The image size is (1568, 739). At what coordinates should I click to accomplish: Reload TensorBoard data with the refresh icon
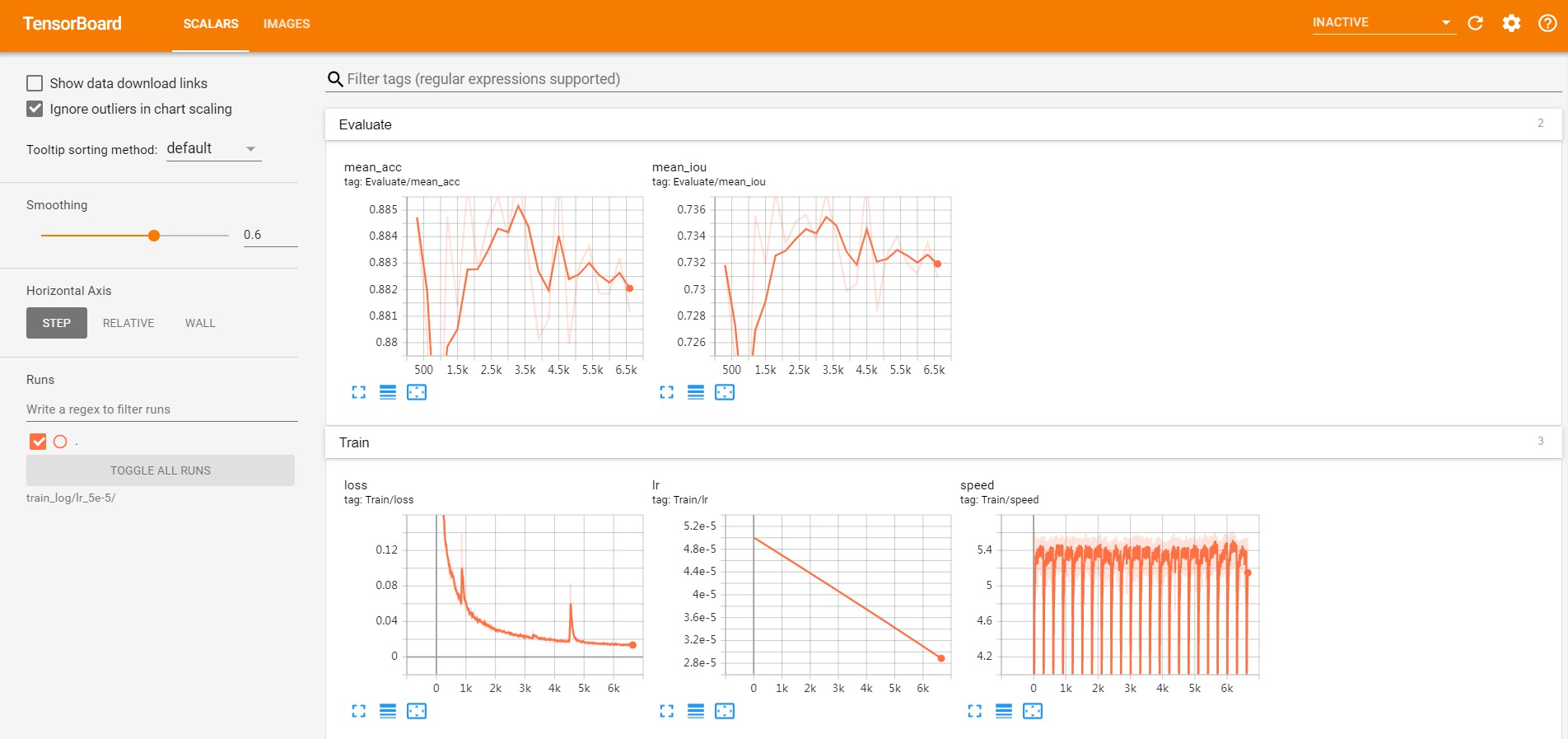(x=1475, y=23)
